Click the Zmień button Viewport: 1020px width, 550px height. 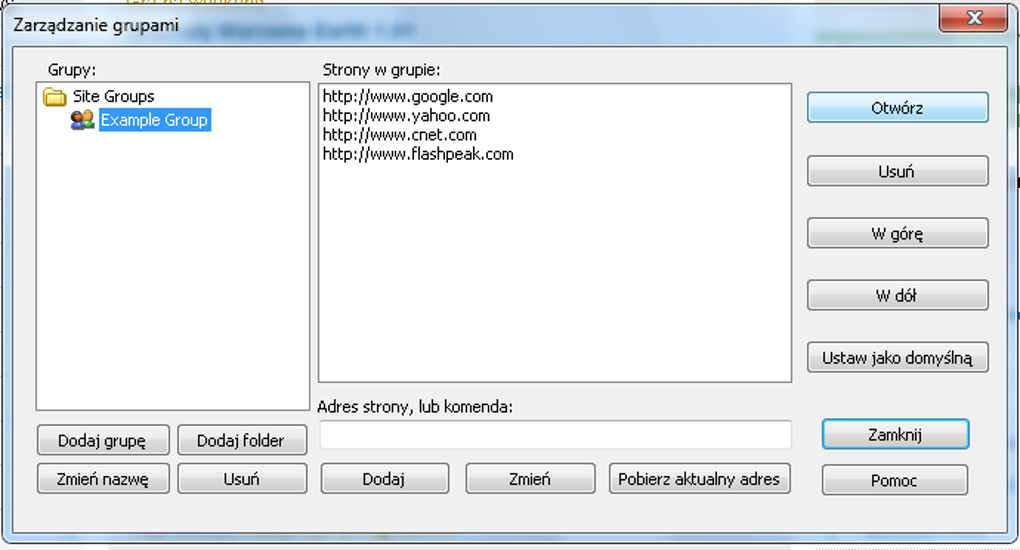(x=530, y=479)
